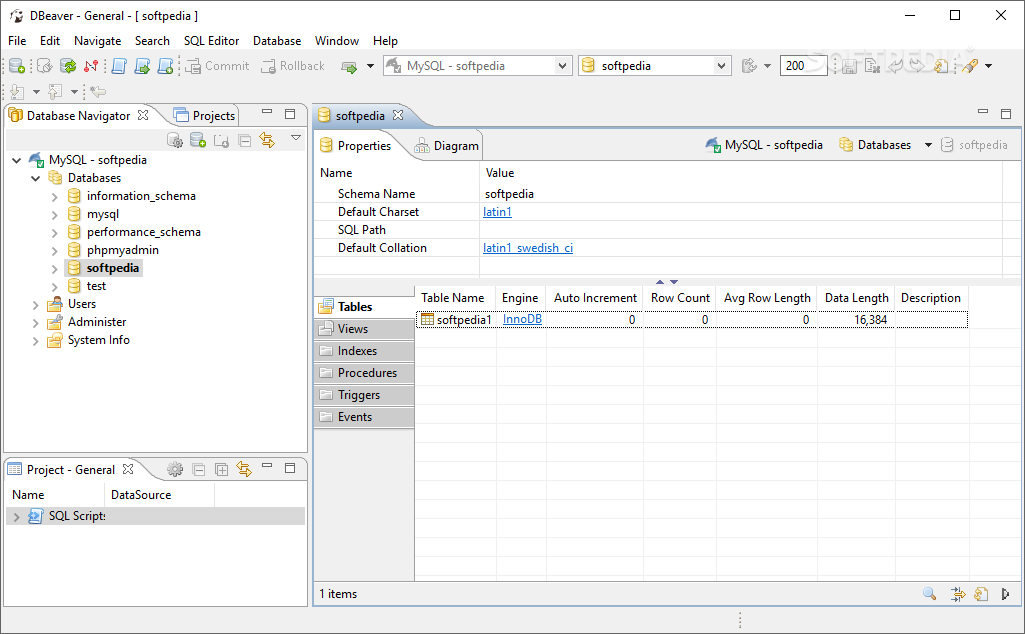Open the Search menu
The width and height of the screenshot is (1025, 634).
152,41
